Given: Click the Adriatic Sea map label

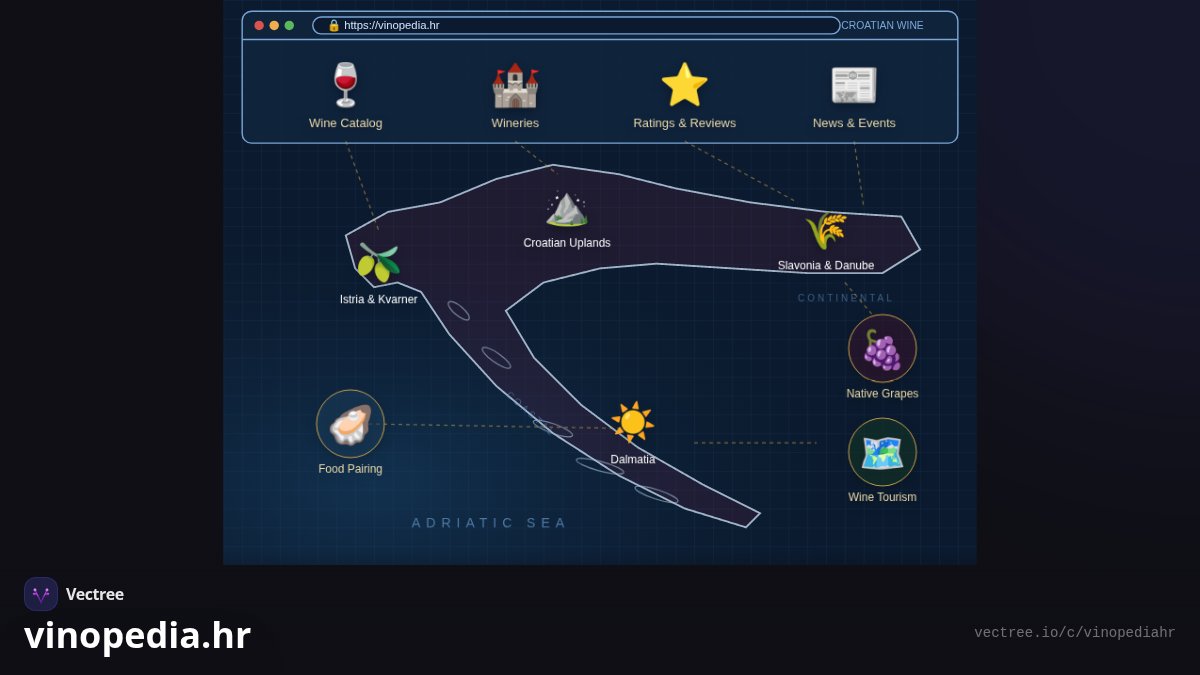Looking at the screenshot, I should tap(490, 523).
